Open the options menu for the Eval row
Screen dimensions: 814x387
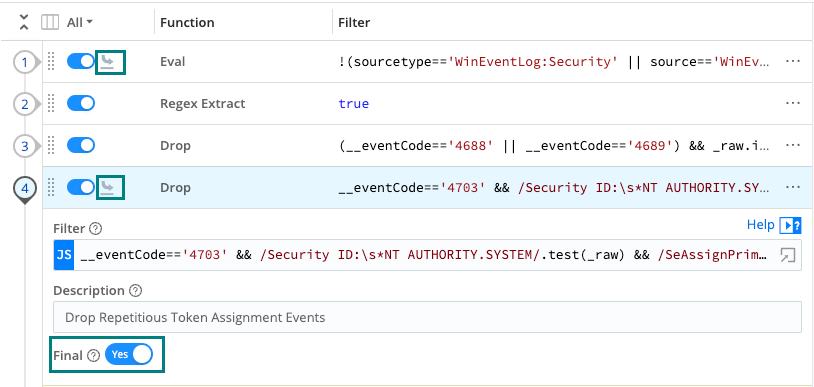tap(792, 61)
